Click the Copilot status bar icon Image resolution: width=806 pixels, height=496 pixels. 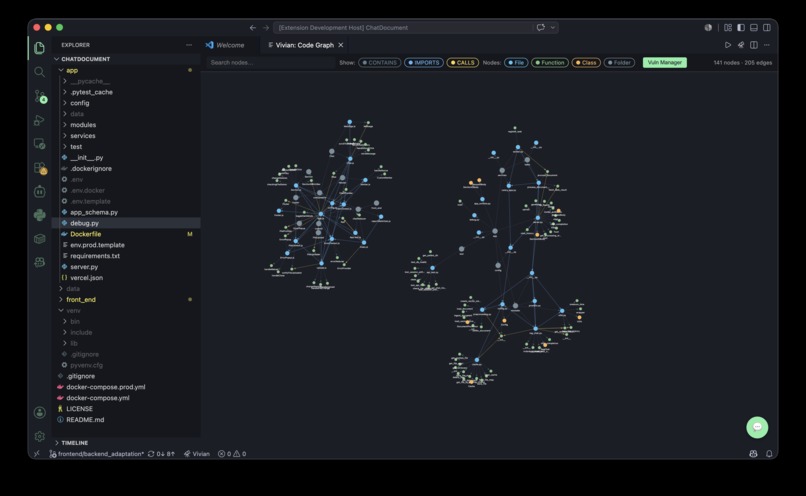pyautogui.click(x=753, y=454)
